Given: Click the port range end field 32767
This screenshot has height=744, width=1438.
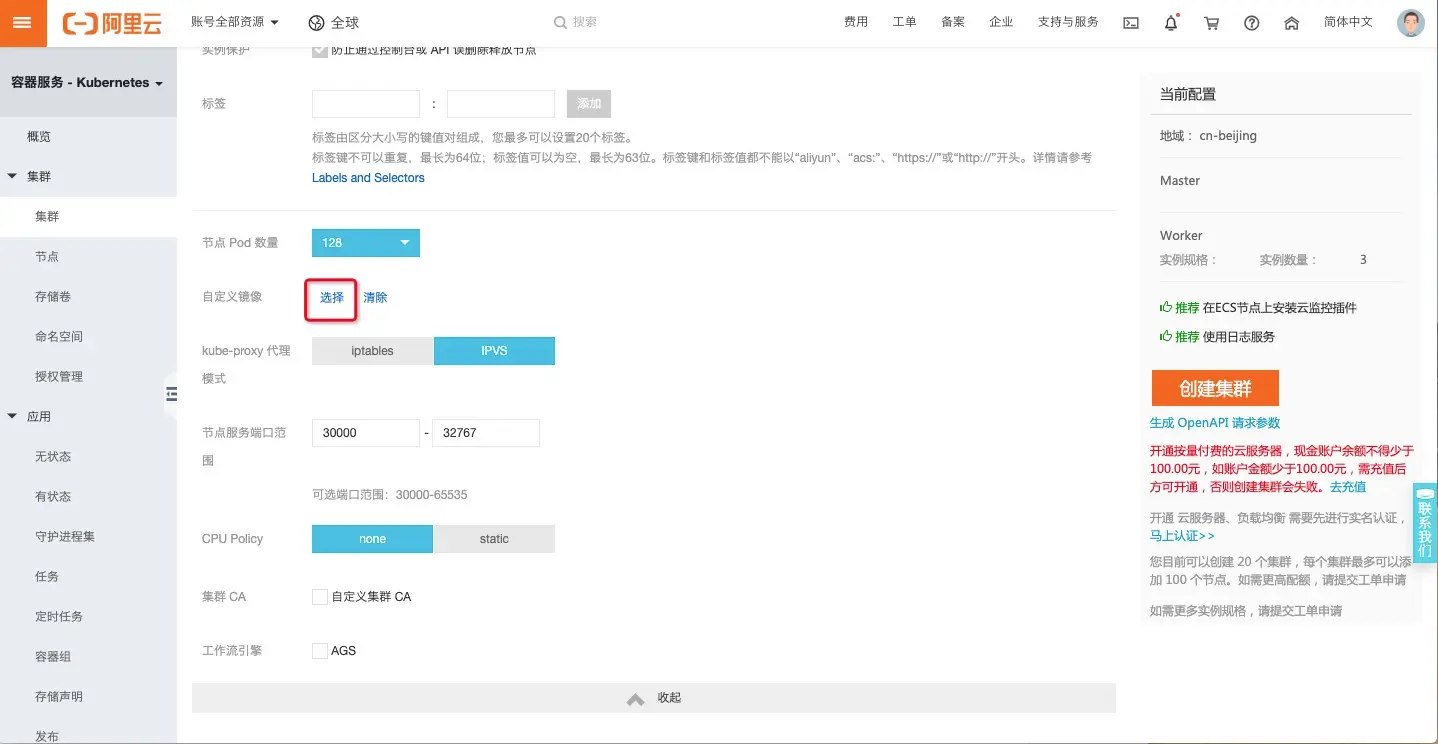Looking at the screenshot, I should click(x=486, y=433).
